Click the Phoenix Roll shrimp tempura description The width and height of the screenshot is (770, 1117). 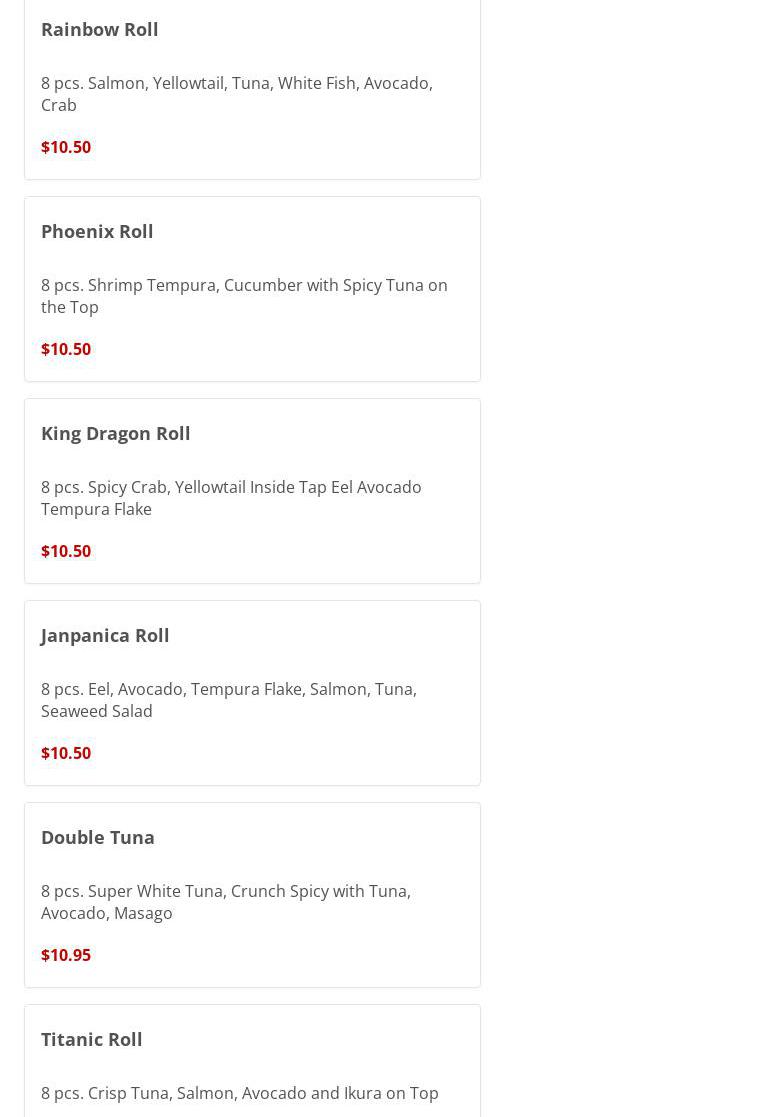(x=244, y=296)
